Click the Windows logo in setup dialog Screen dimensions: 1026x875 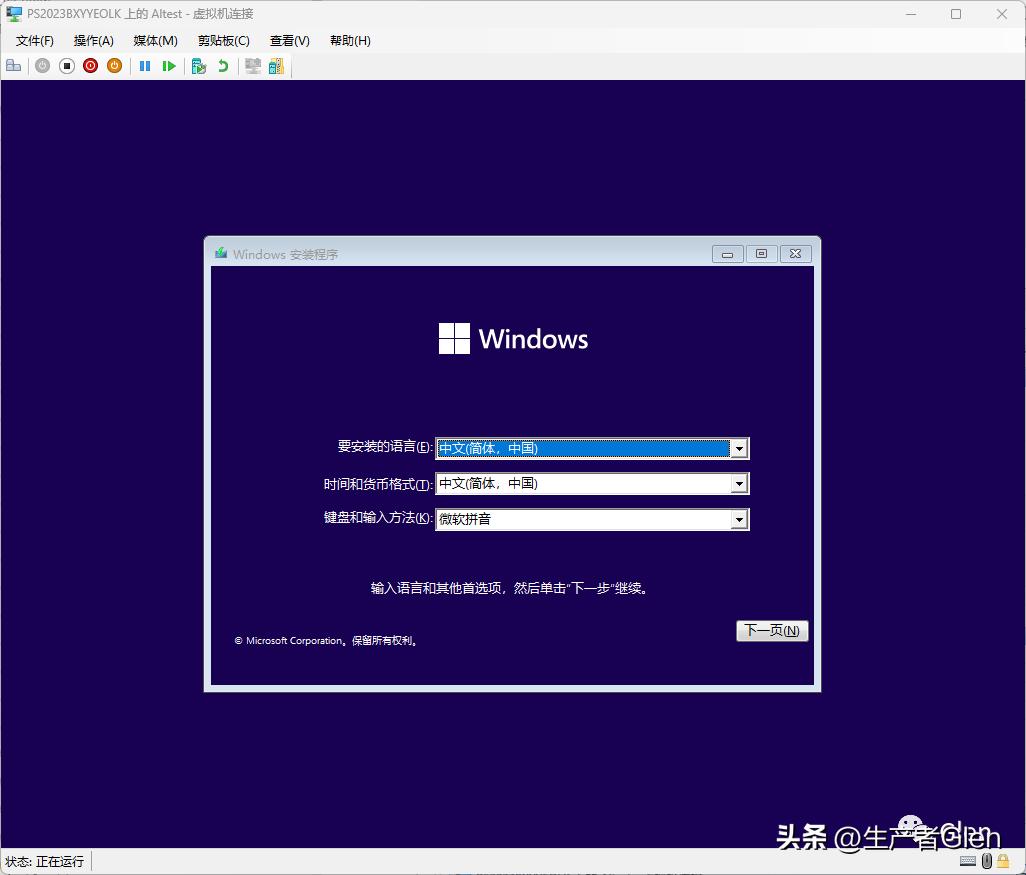click(x=513, y=338)
